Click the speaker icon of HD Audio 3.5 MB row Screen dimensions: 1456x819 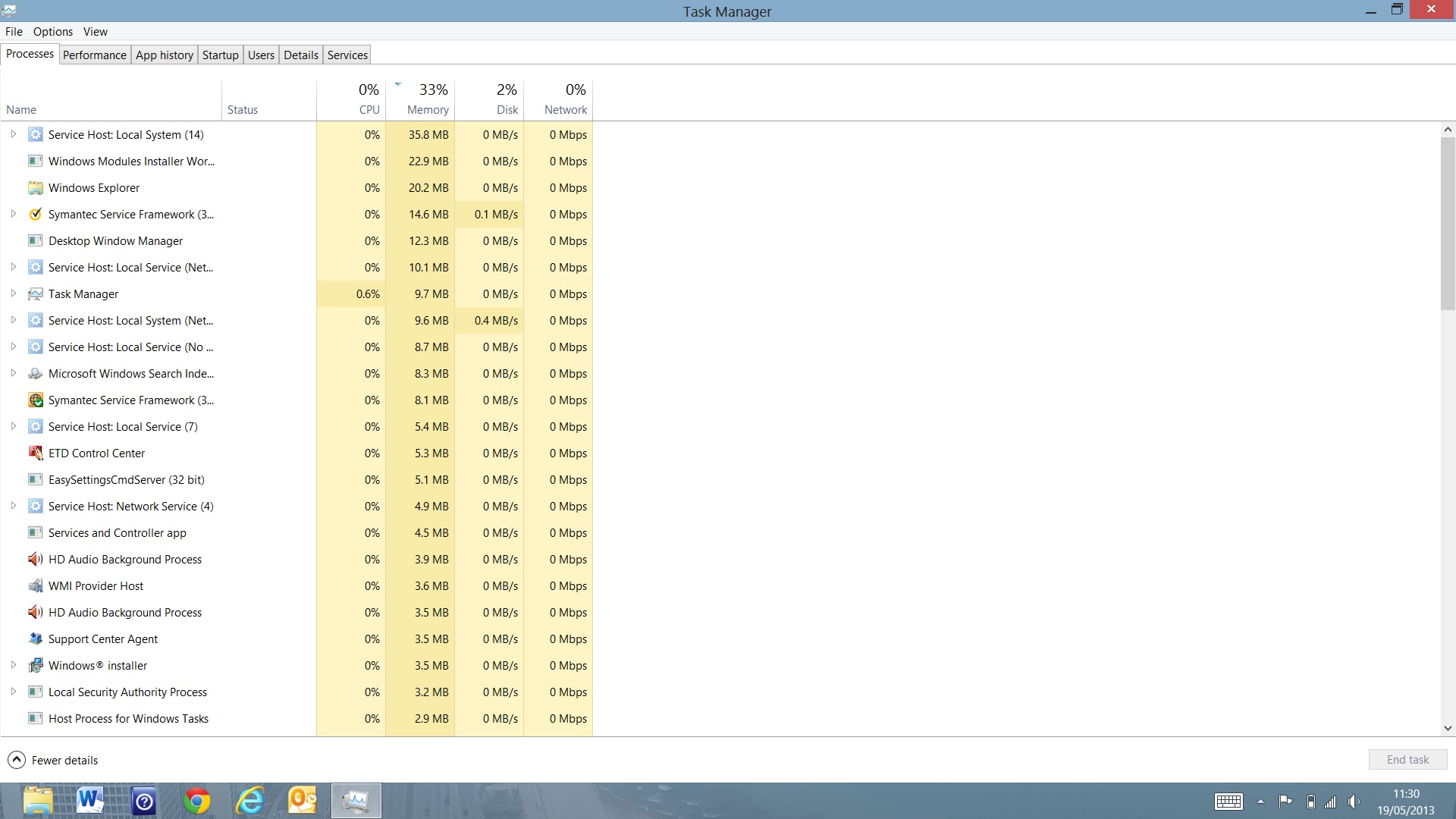(x=35, y=612)
